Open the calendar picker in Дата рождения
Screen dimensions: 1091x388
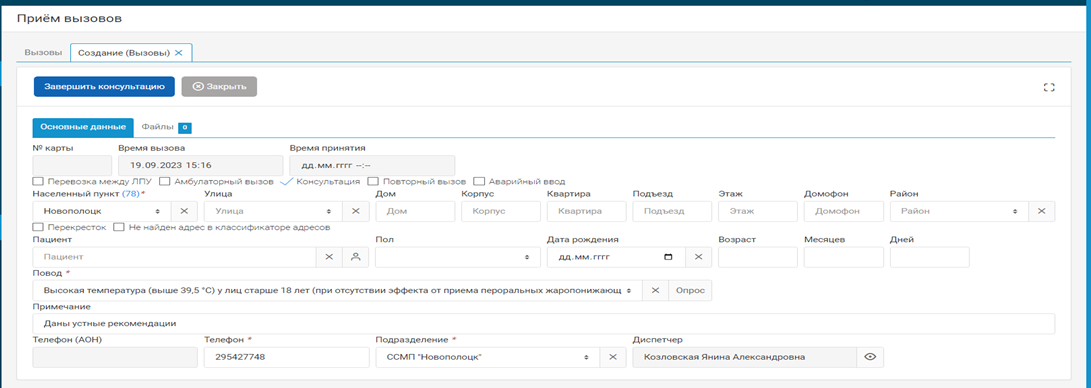[669, 257]
